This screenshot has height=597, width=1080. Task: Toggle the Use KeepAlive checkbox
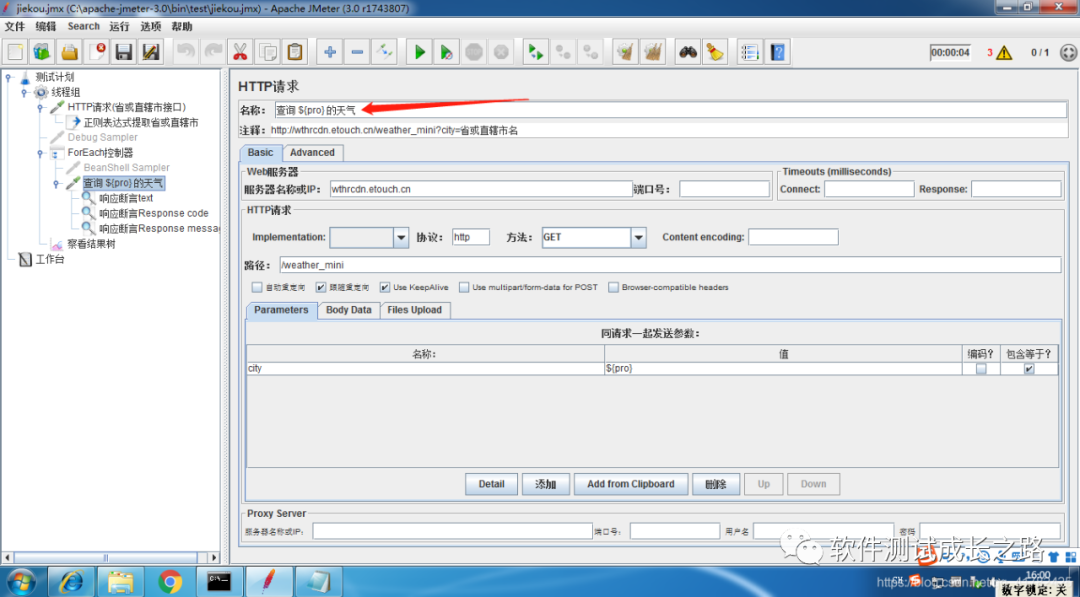click(x=384, y=287)
